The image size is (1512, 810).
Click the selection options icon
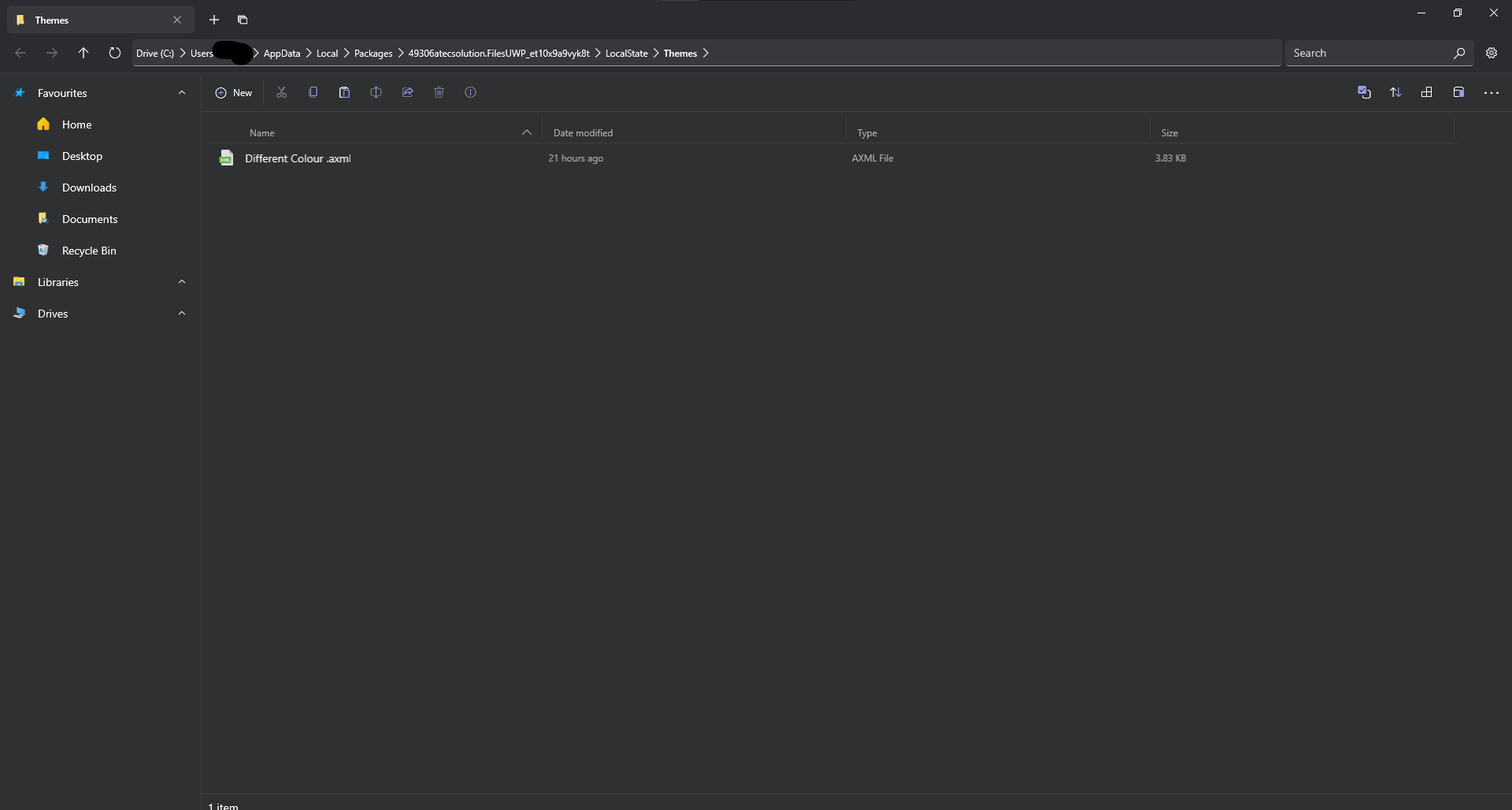click(1364, 92)
